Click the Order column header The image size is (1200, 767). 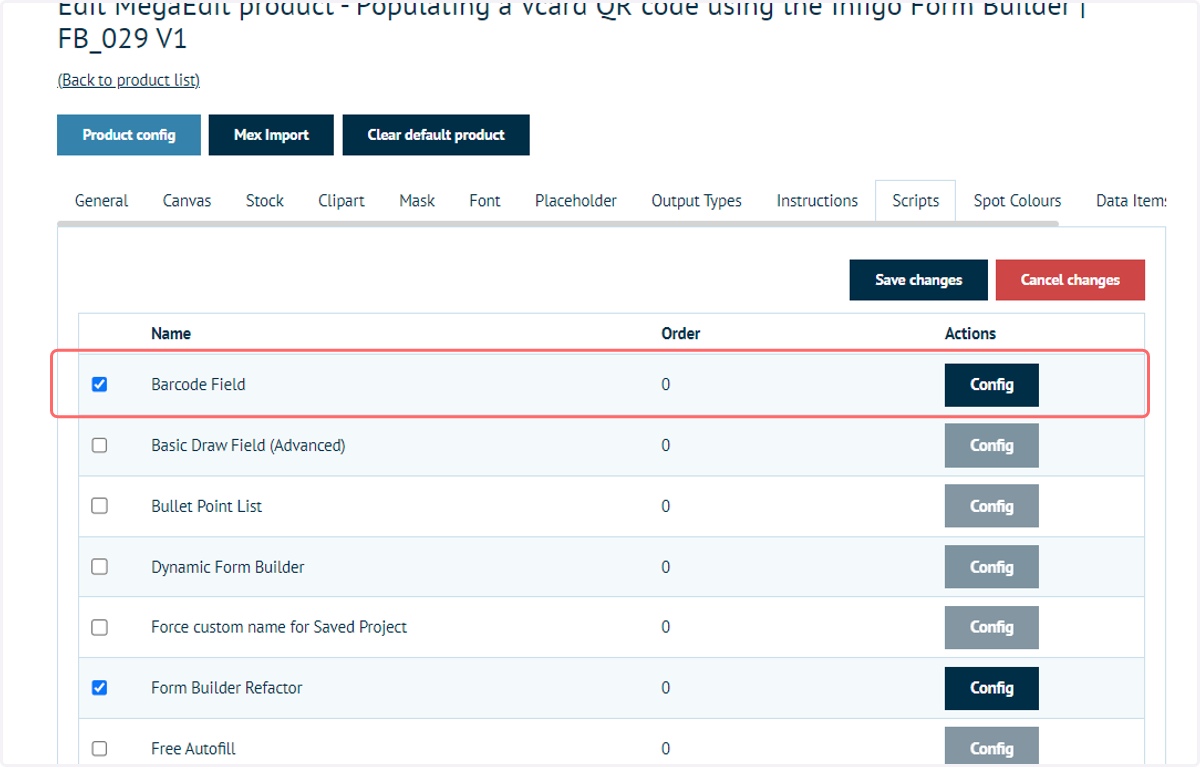pos(681,333)
